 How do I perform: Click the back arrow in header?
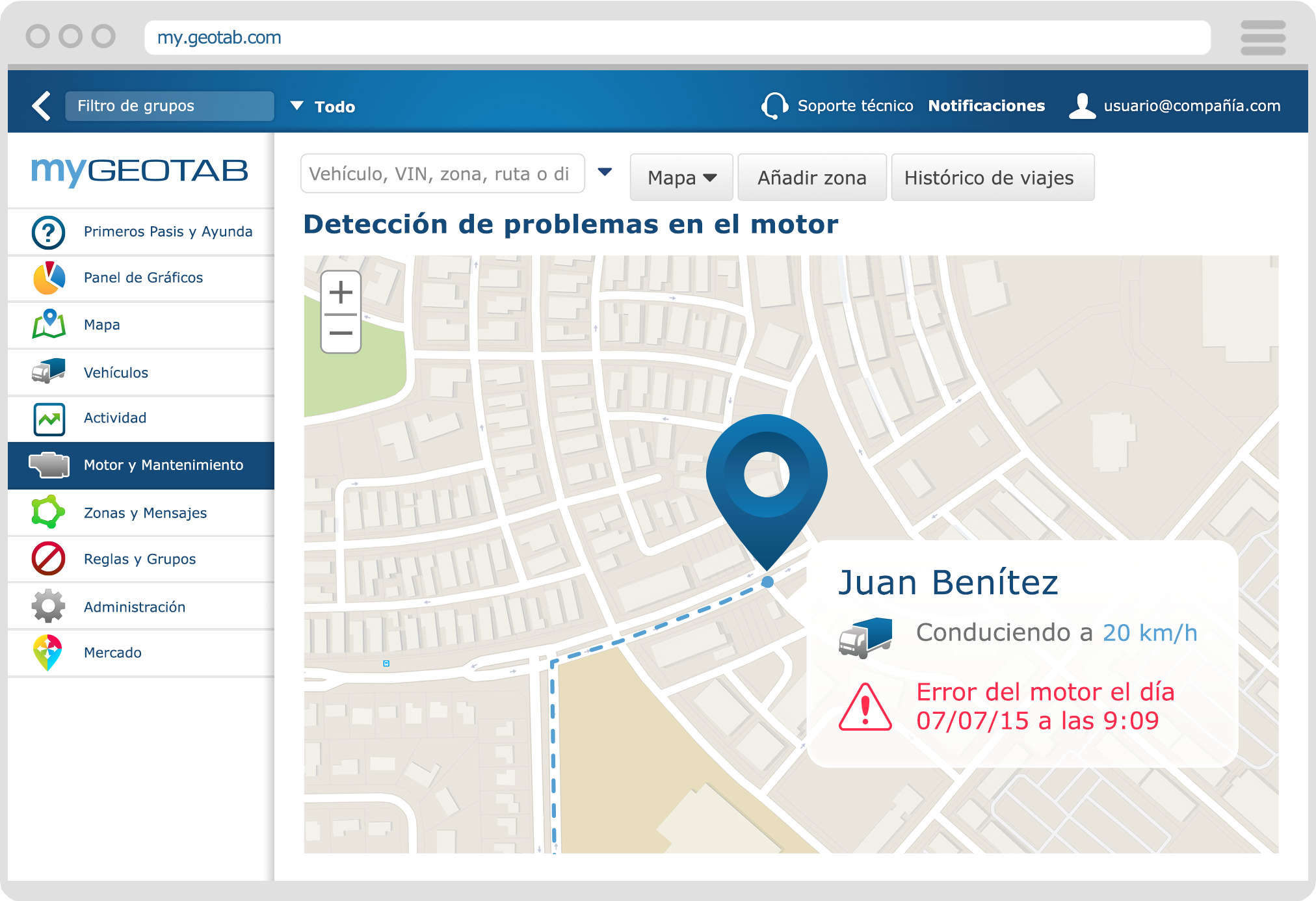pyautogui.click(x=42, y=106)
